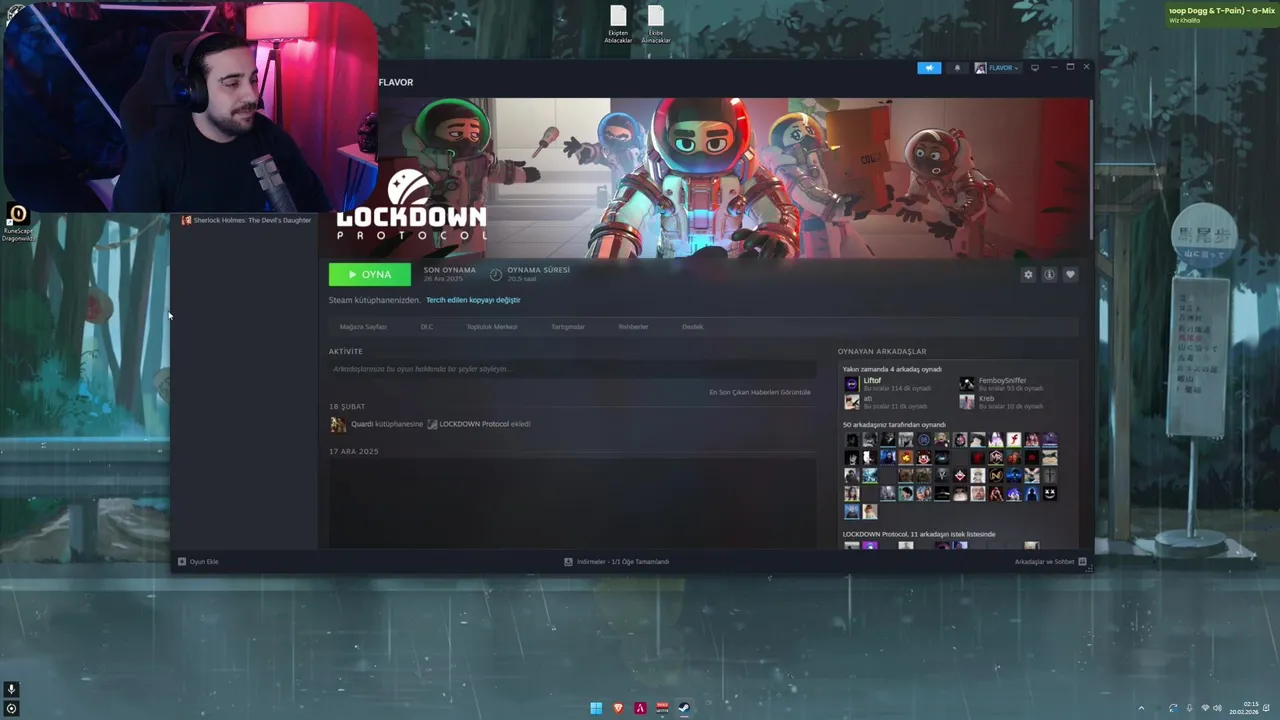Open 'En Son Çıkan Haberleri Görüntüle' link

(760, 392)
